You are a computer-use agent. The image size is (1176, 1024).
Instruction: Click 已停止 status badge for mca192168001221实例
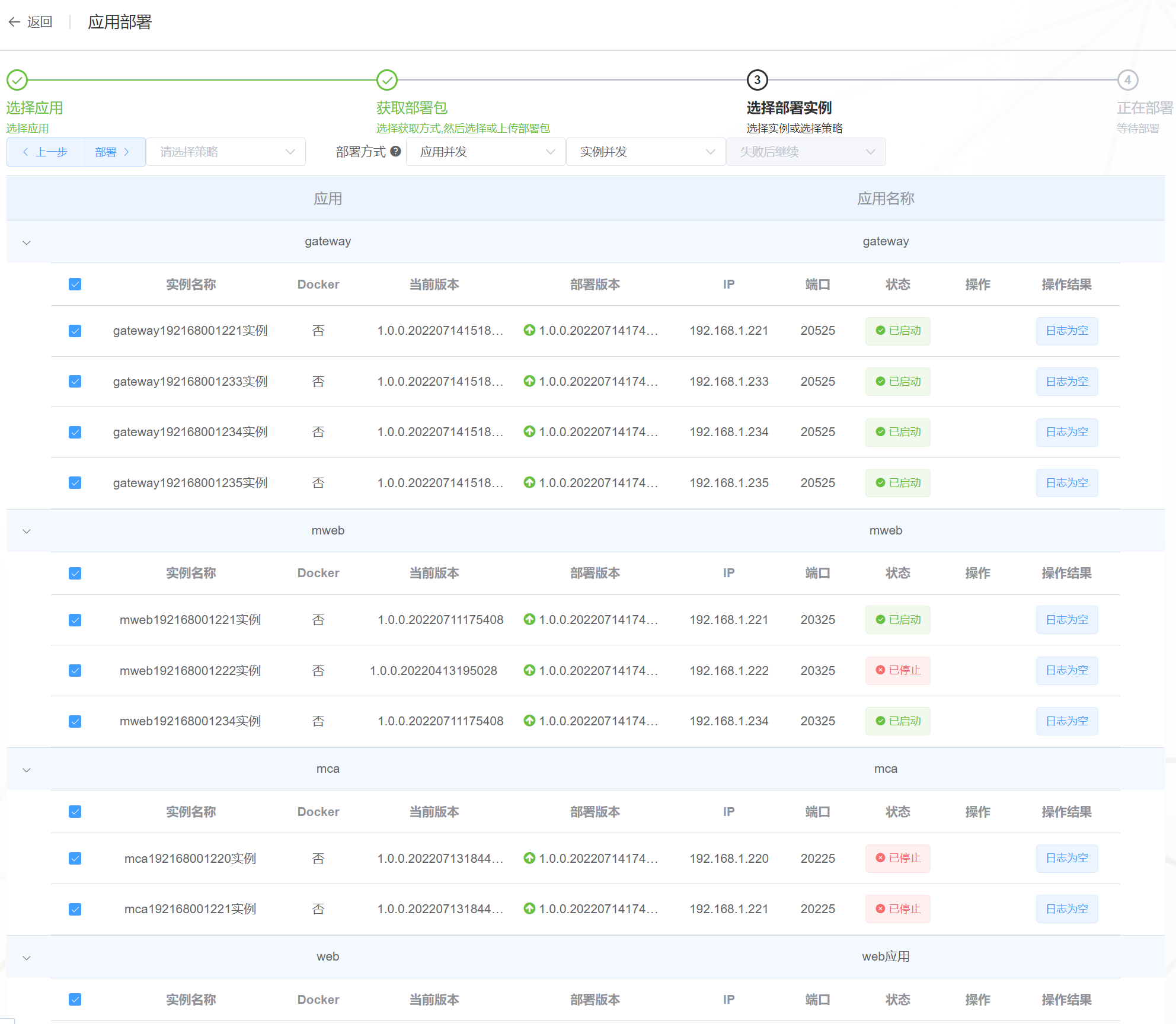click(x=897, y=909)
